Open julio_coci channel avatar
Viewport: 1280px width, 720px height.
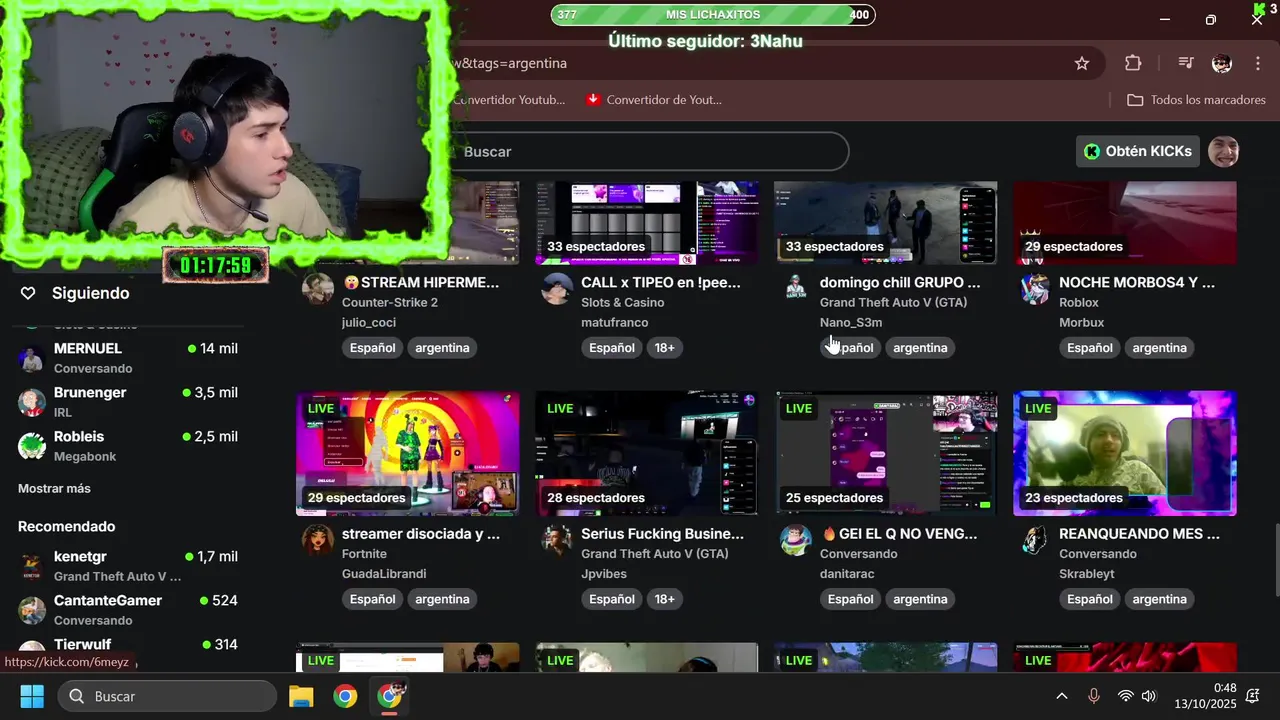(318, 289)
